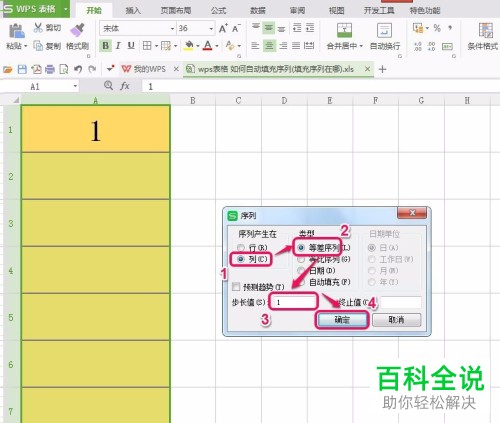Toggle underline formatting

[131, 46]
